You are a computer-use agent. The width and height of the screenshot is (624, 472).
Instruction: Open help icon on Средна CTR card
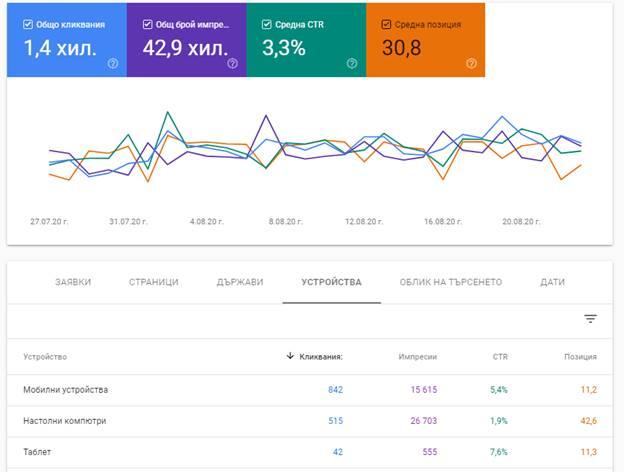point(352,63)
